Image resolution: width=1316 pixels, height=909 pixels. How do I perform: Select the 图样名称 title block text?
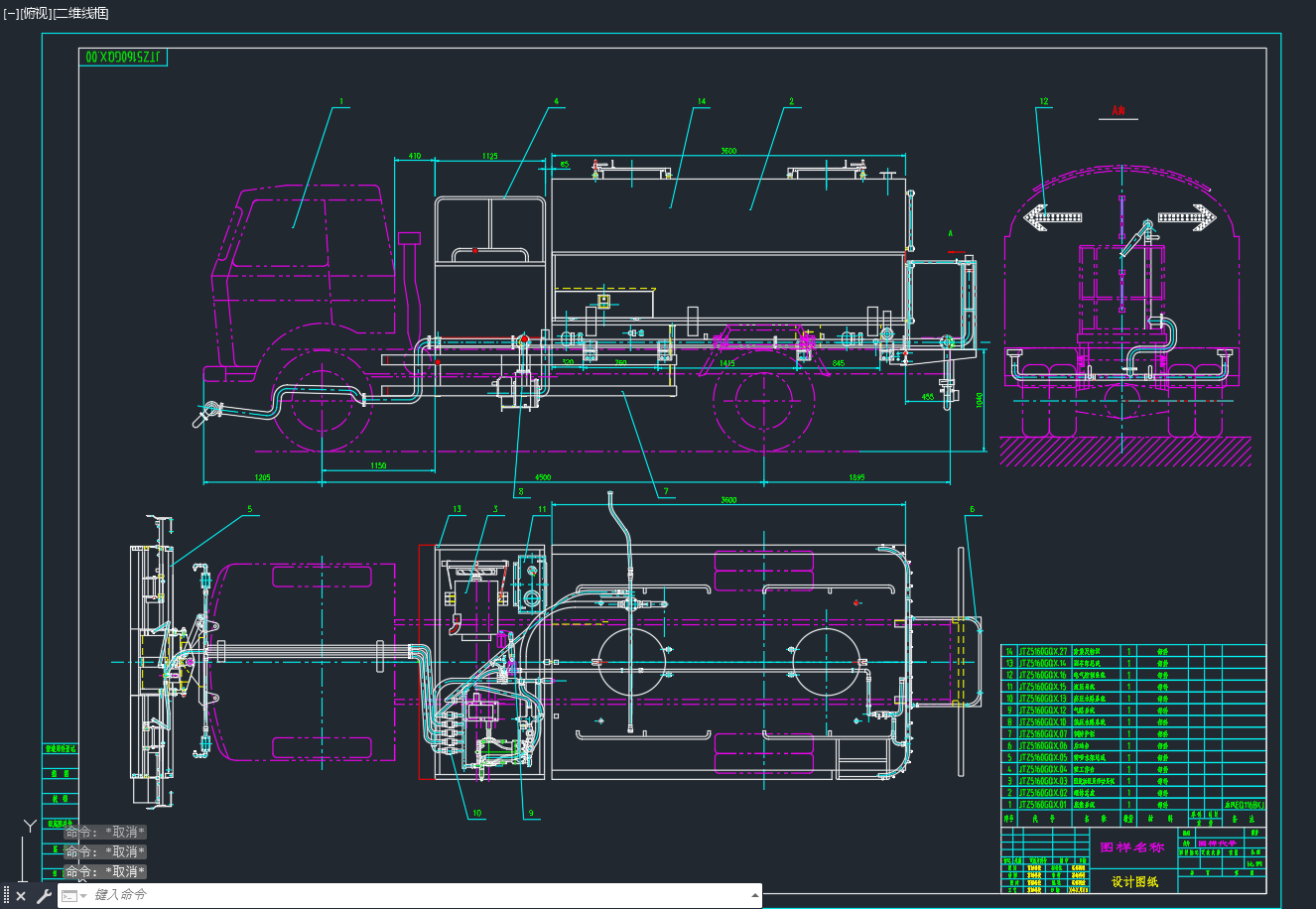click(1131, 847)
